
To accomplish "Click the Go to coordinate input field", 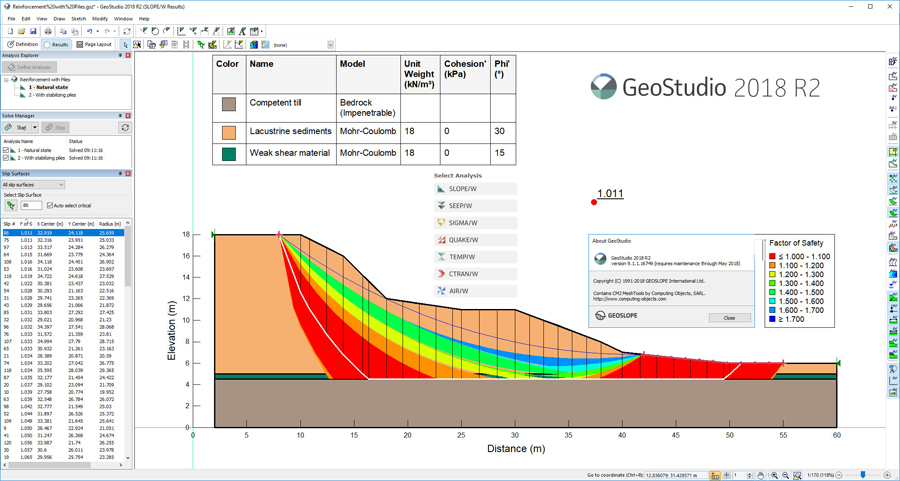I will pos(676,475).
